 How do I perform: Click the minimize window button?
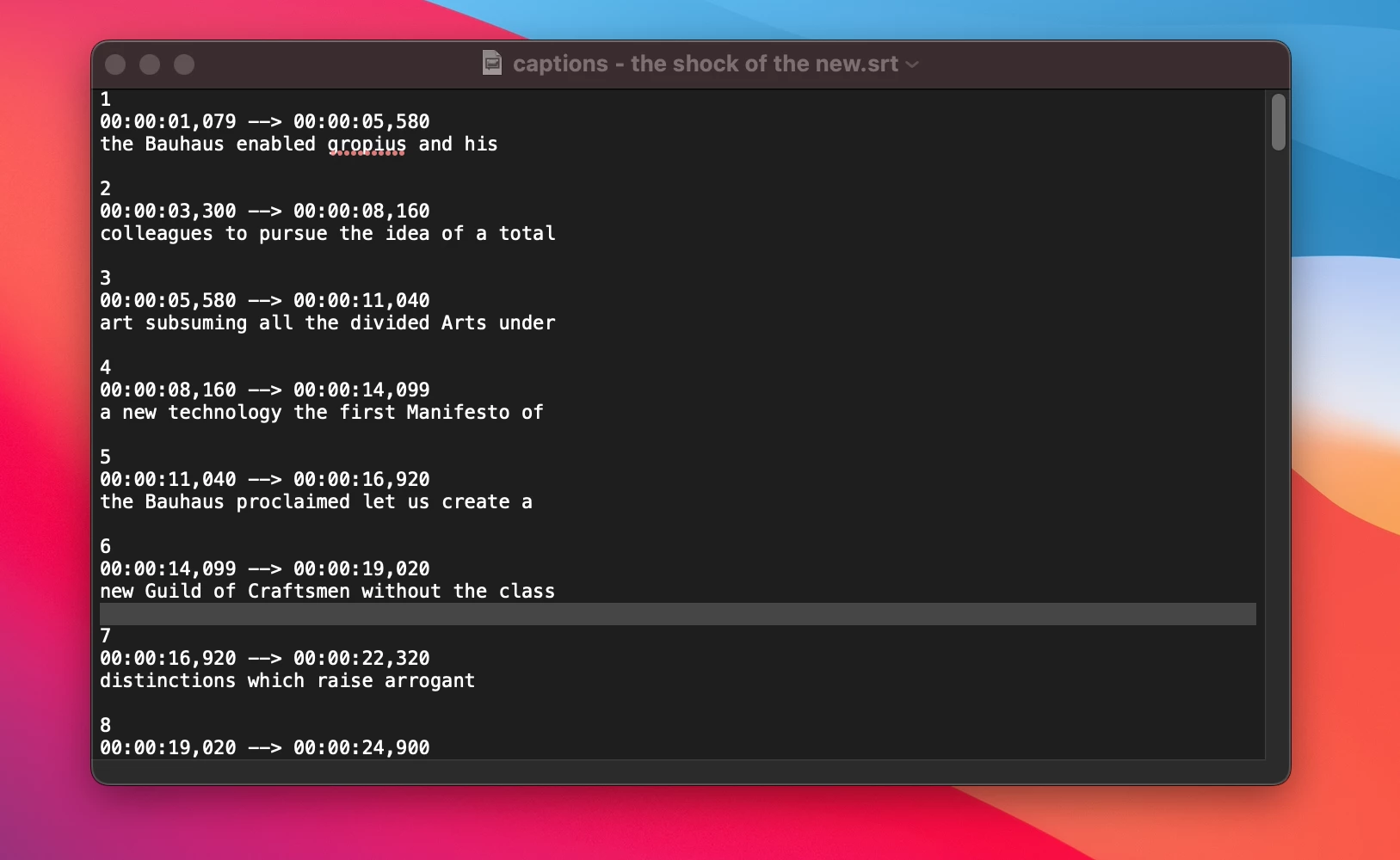tap(150, 64)
